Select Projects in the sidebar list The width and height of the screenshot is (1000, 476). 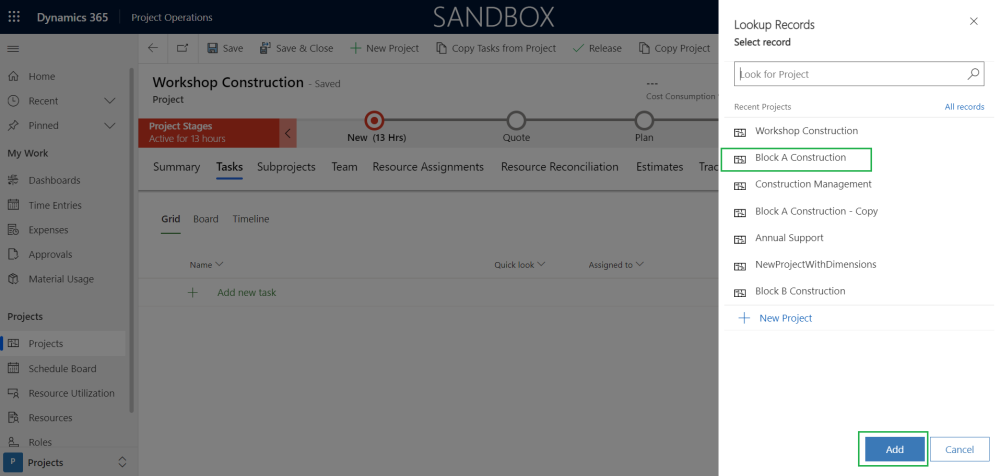click(64, 343)
